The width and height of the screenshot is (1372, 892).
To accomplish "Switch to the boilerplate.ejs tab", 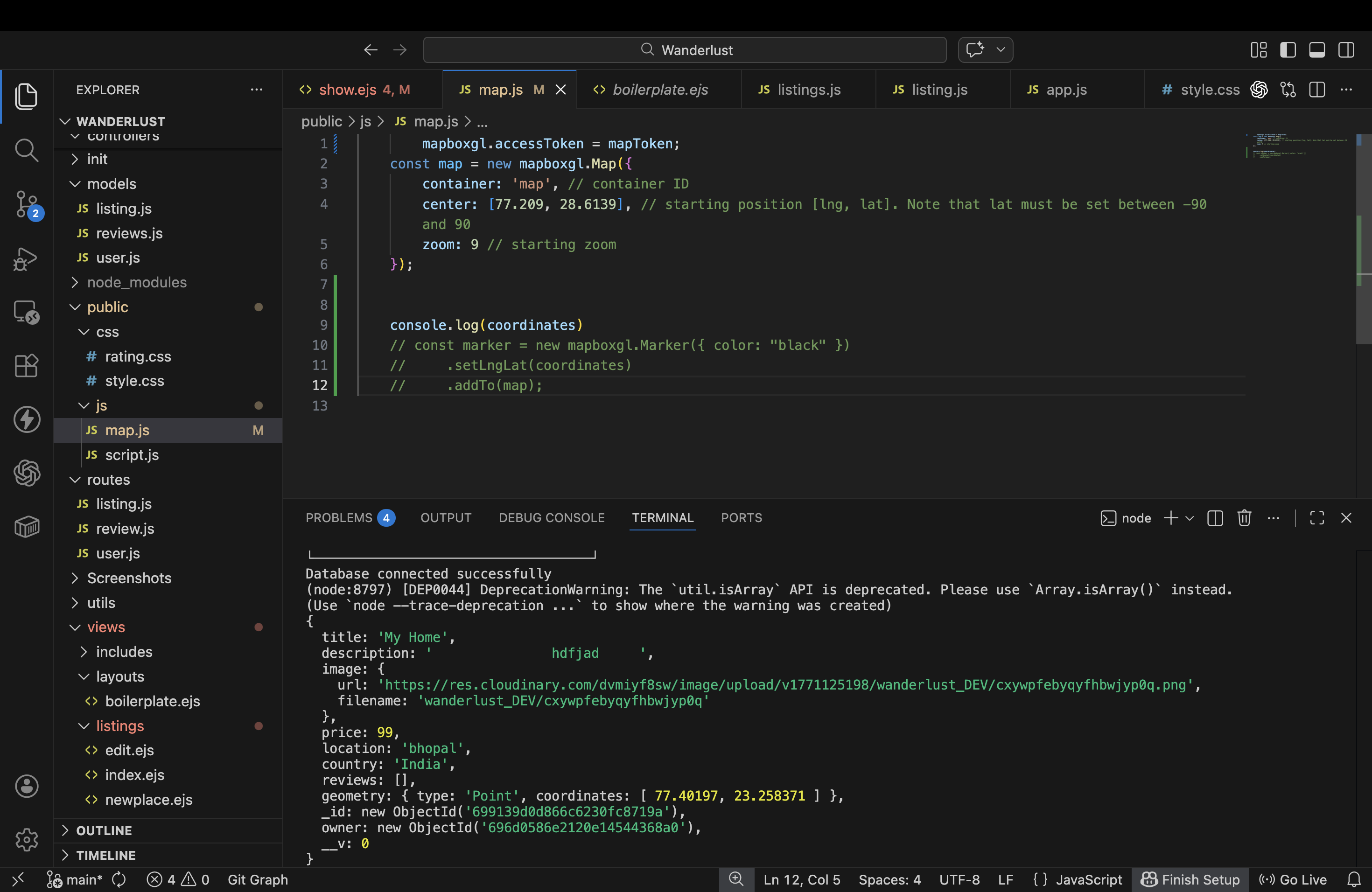I will point(659,89).
